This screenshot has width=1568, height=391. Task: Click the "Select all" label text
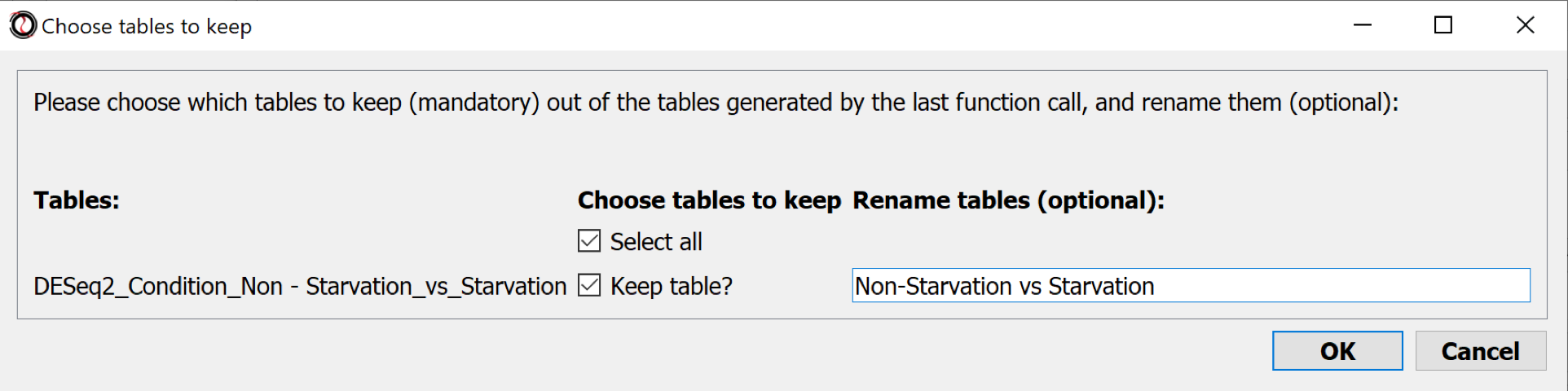point(656,242)
